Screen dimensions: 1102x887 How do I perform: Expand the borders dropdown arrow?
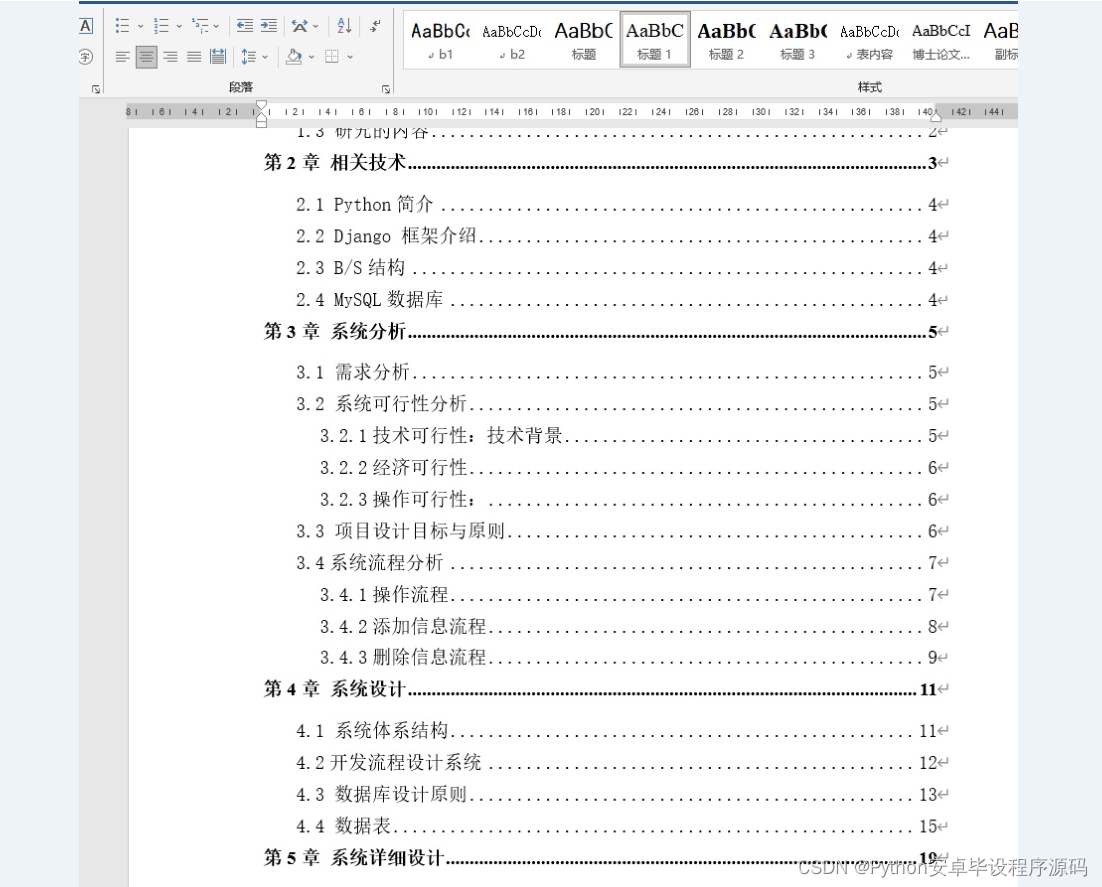350,56
